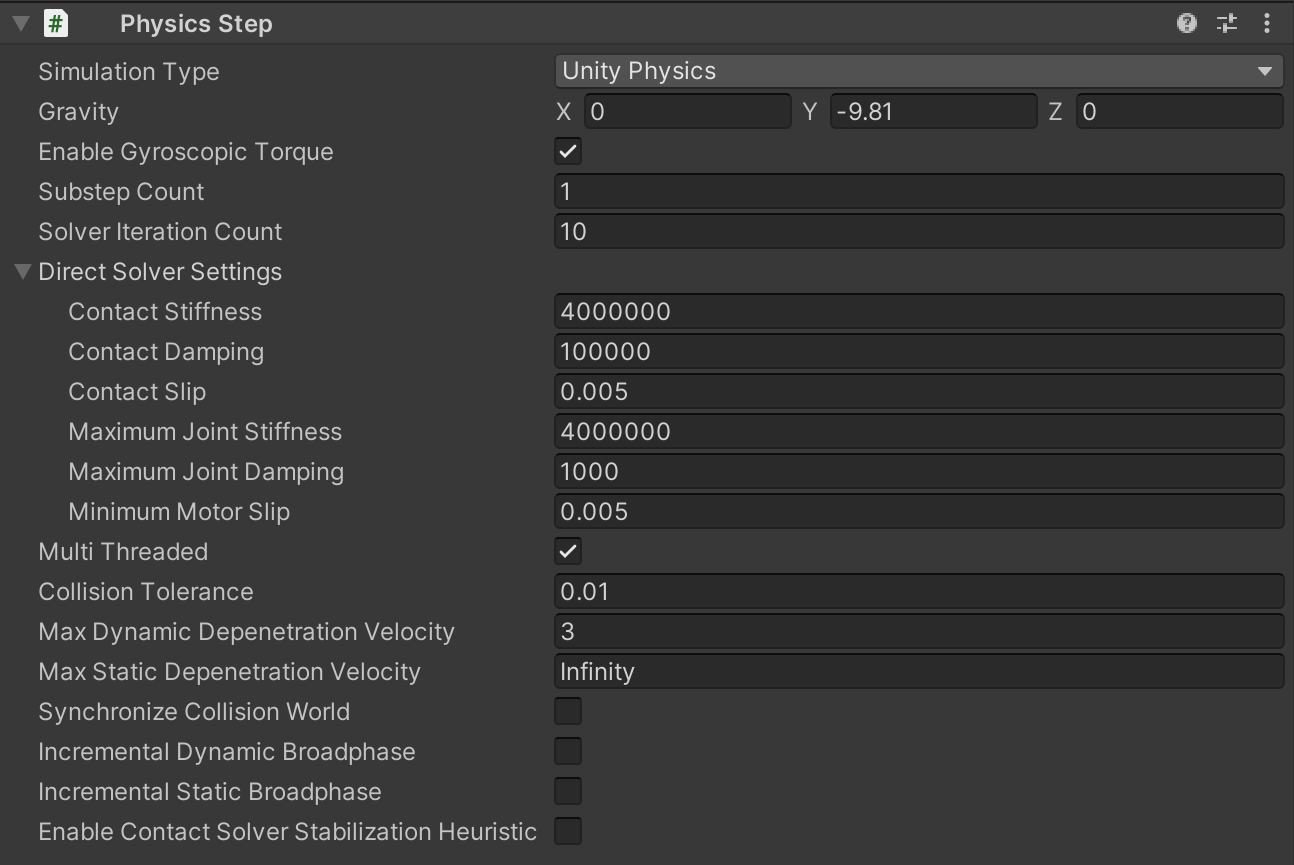Click the Maximum Joint Stiffness label

tap(205, 431)
